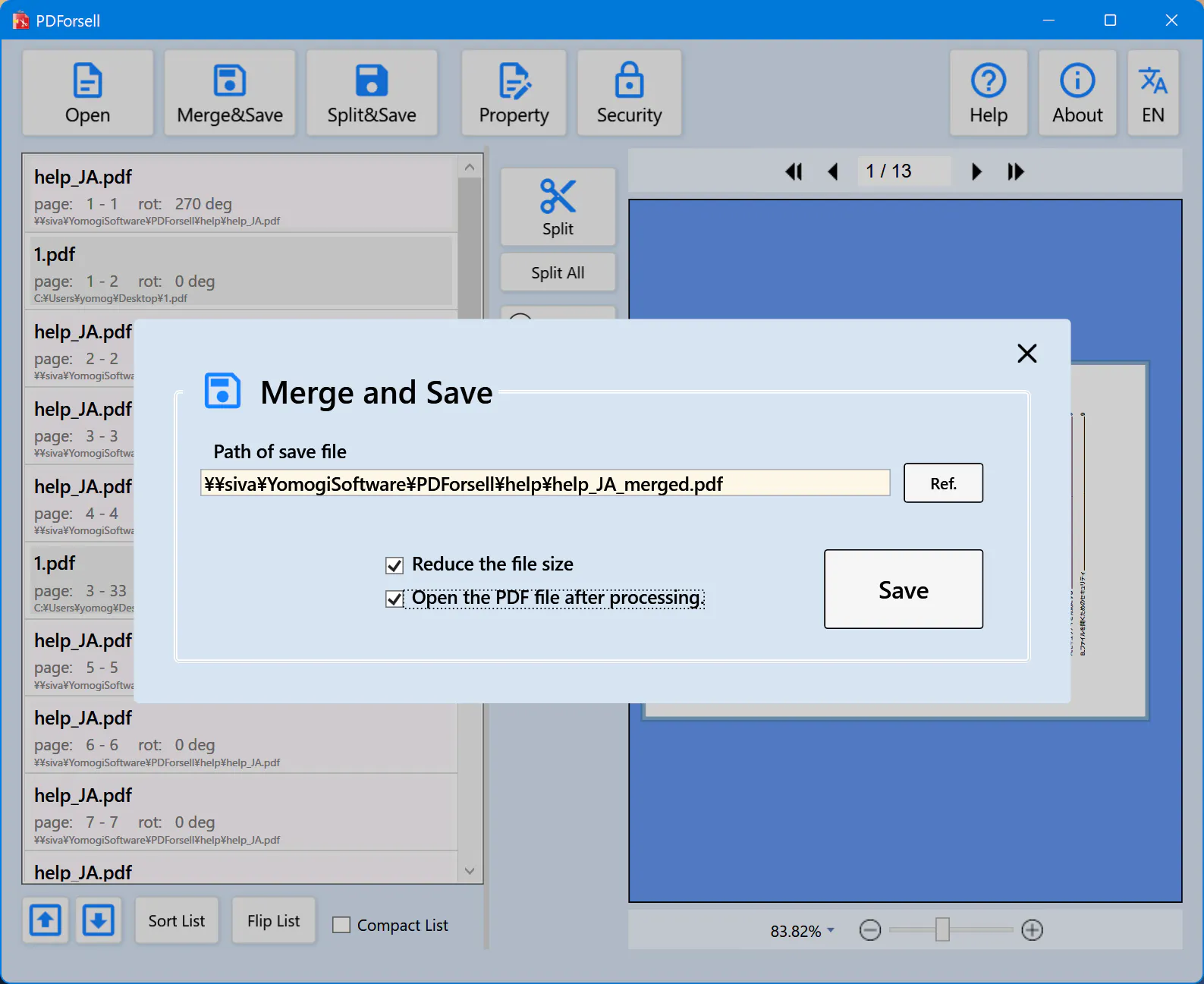Click the file list scroll down arrow
The height and width of the screenshot is (984, 1204).
470,871
